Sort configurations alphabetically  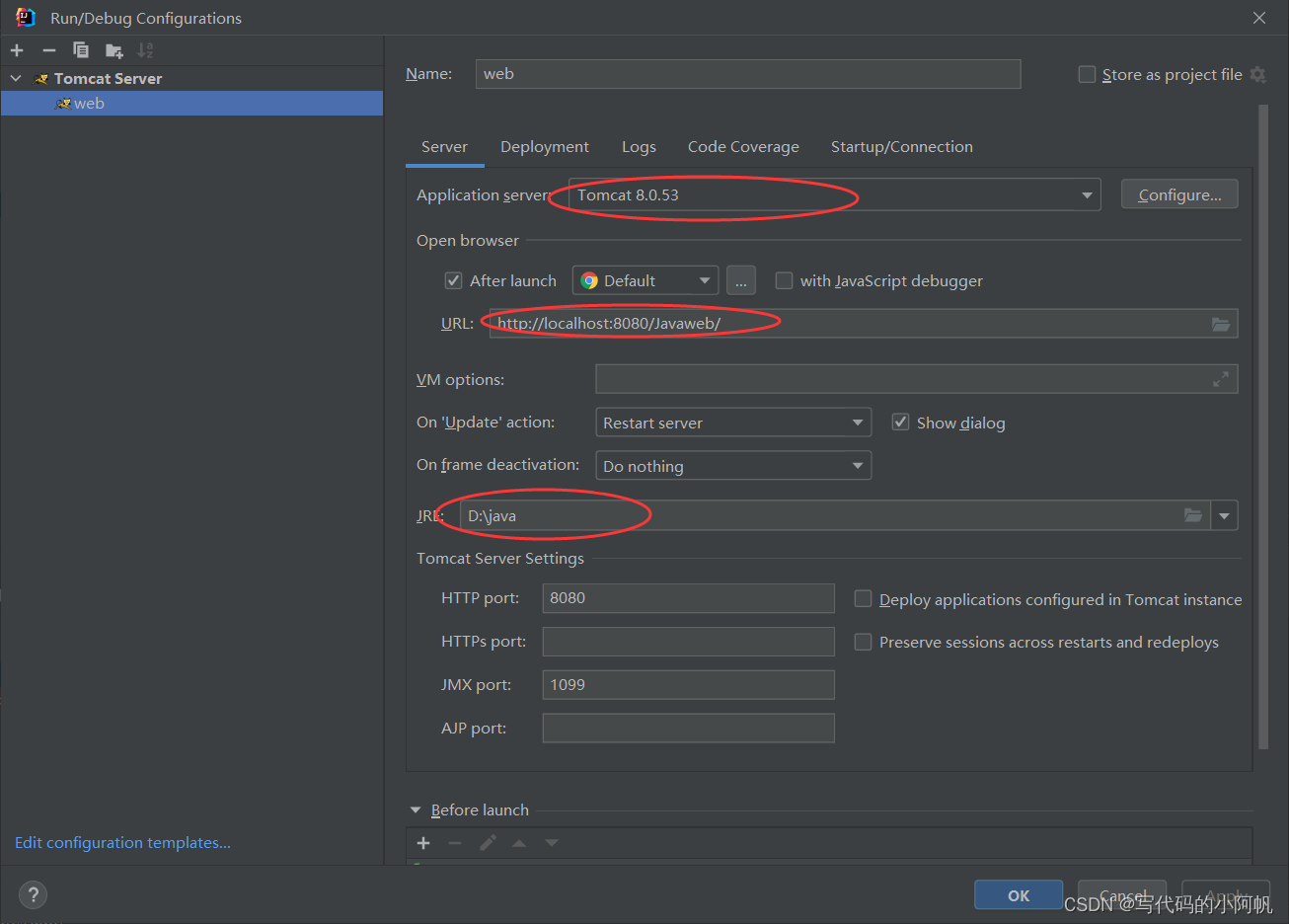point(146,50)
